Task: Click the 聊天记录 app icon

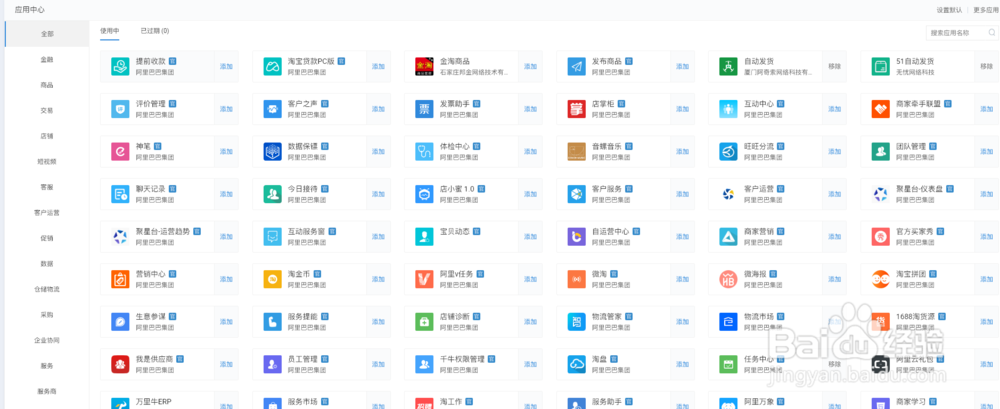Action: coord(120,194)
